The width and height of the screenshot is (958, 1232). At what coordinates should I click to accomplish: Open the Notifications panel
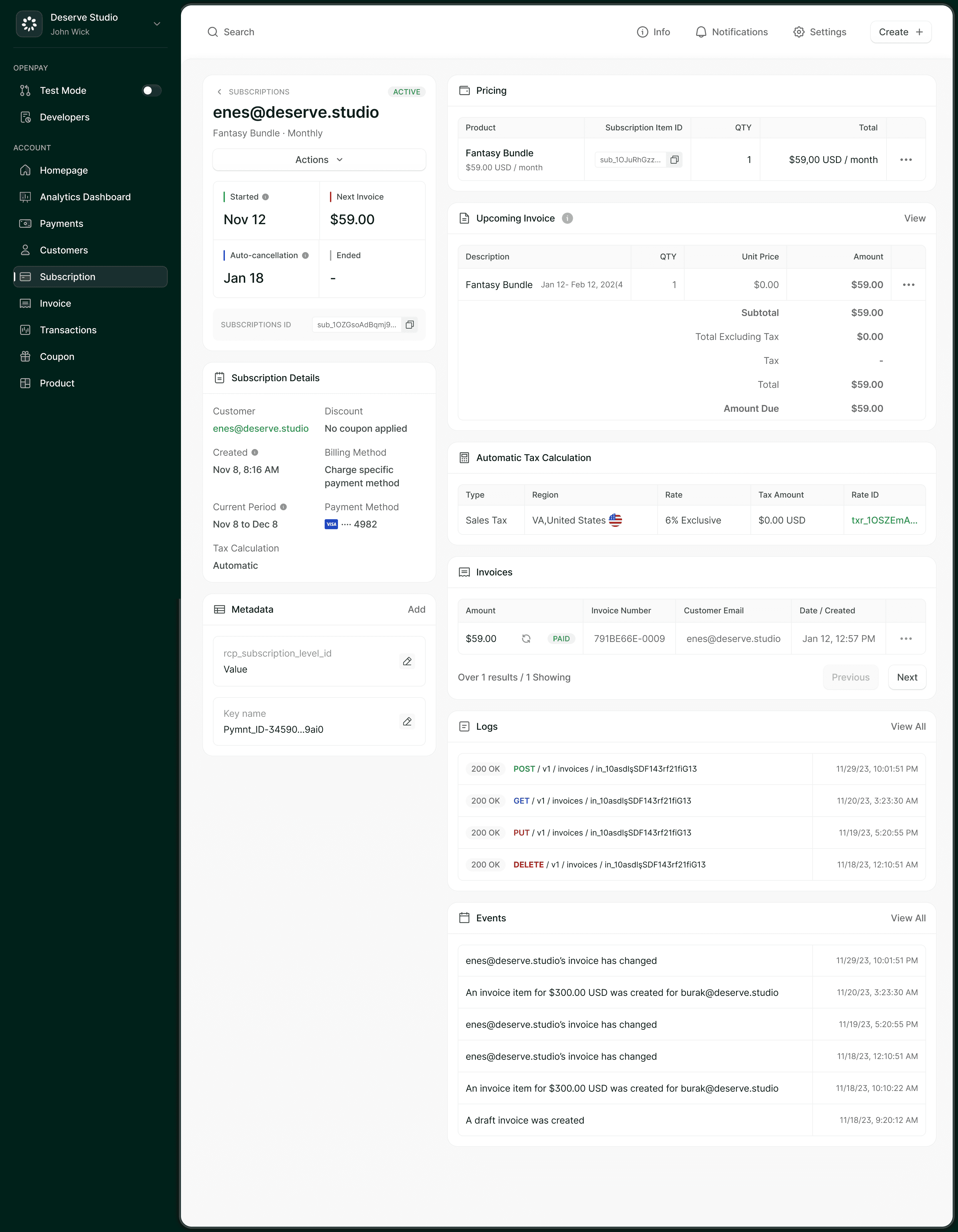[731, 32]
